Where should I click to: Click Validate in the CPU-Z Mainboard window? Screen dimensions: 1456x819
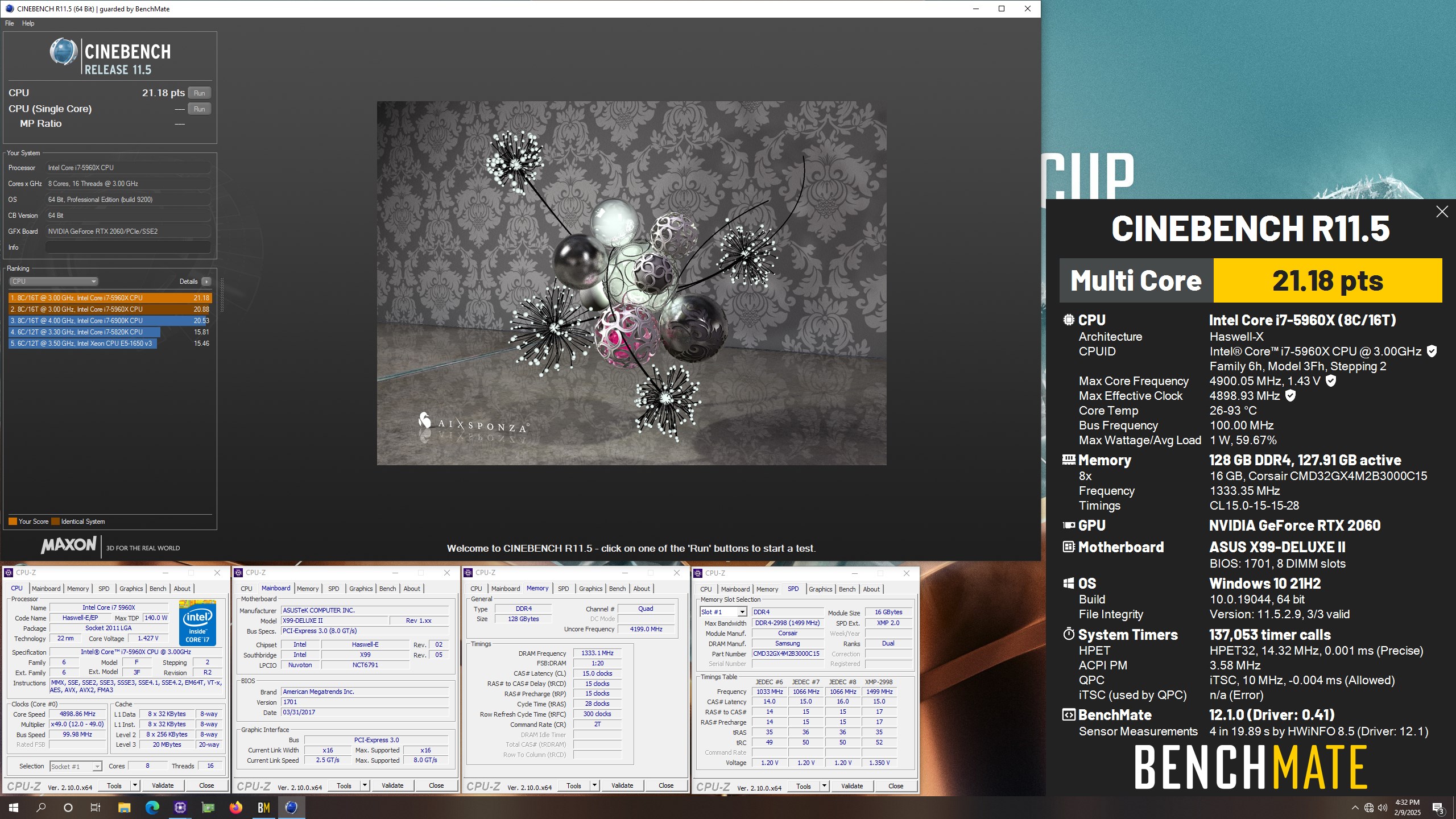tap(392, 785)
